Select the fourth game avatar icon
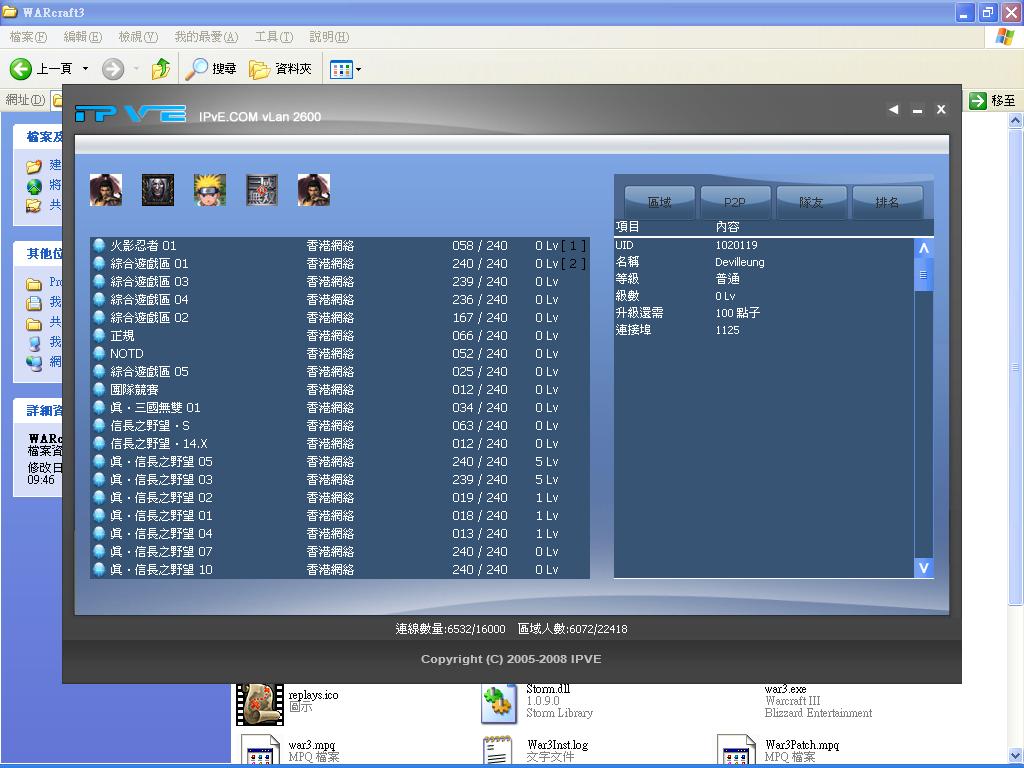 point(261,189)
